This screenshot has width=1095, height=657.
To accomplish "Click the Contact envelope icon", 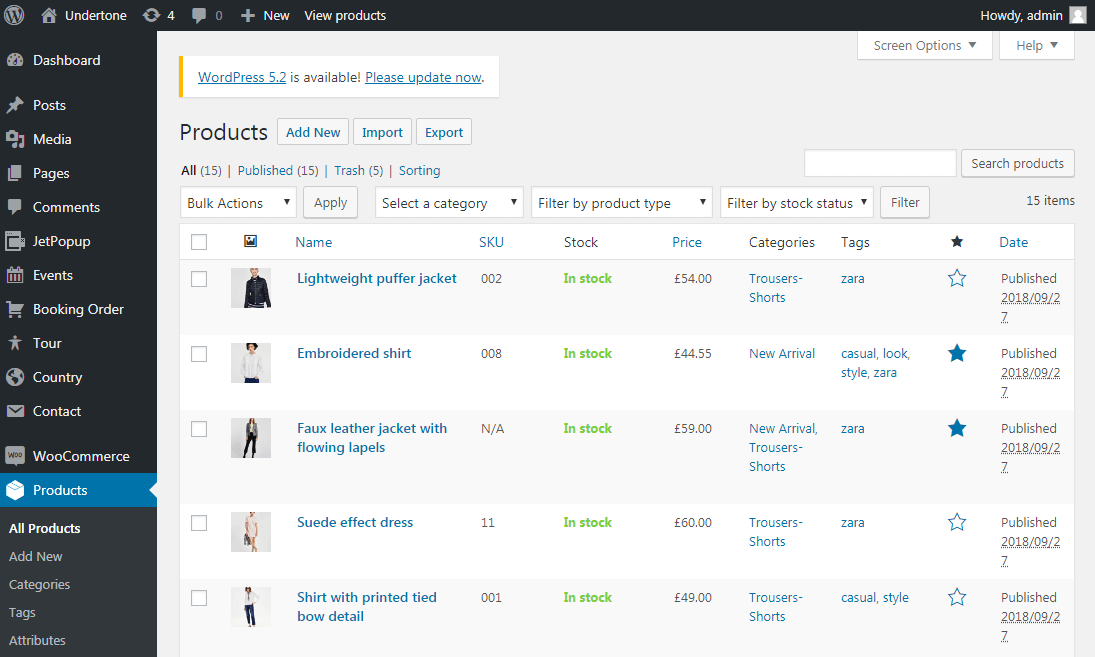I will [15, 411].
